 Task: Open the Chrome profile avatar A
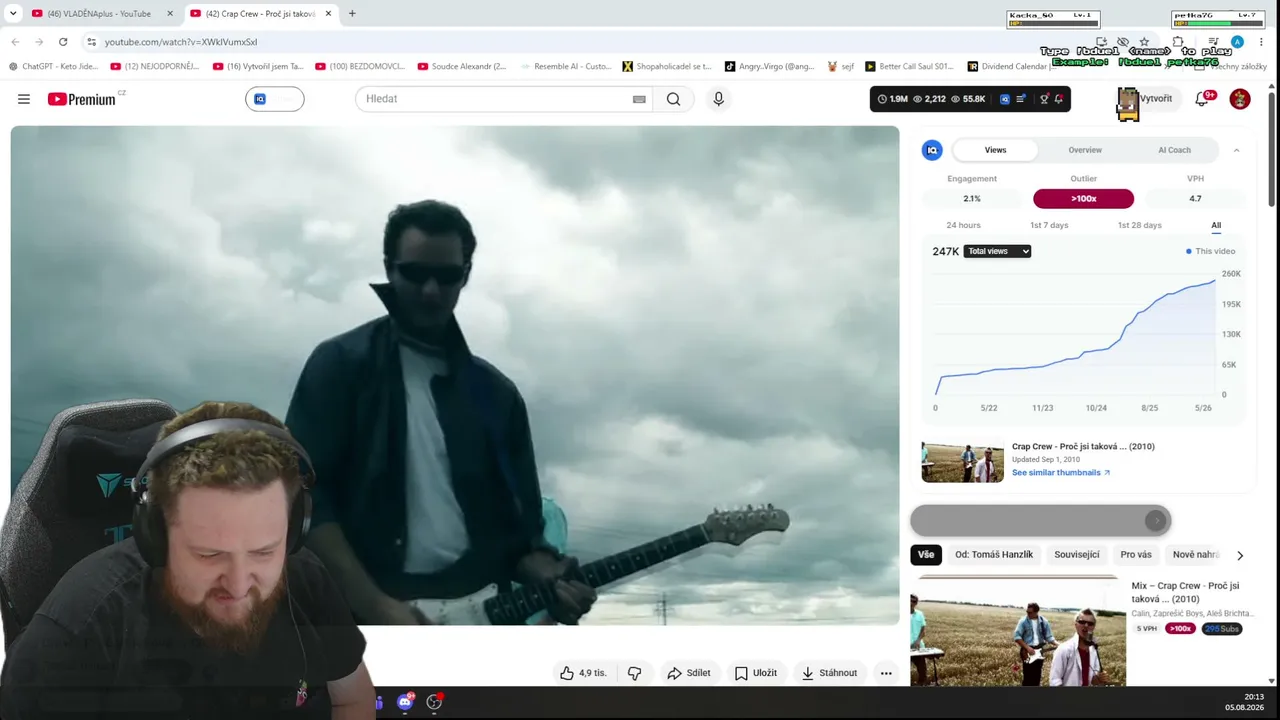[x=1237, y=42]
